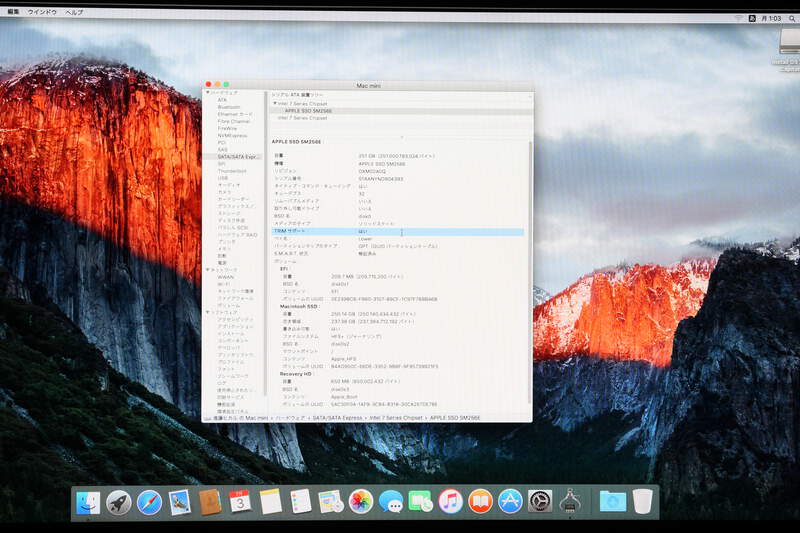Open Mail stamp icon in the Dock

tap(180, 502)
